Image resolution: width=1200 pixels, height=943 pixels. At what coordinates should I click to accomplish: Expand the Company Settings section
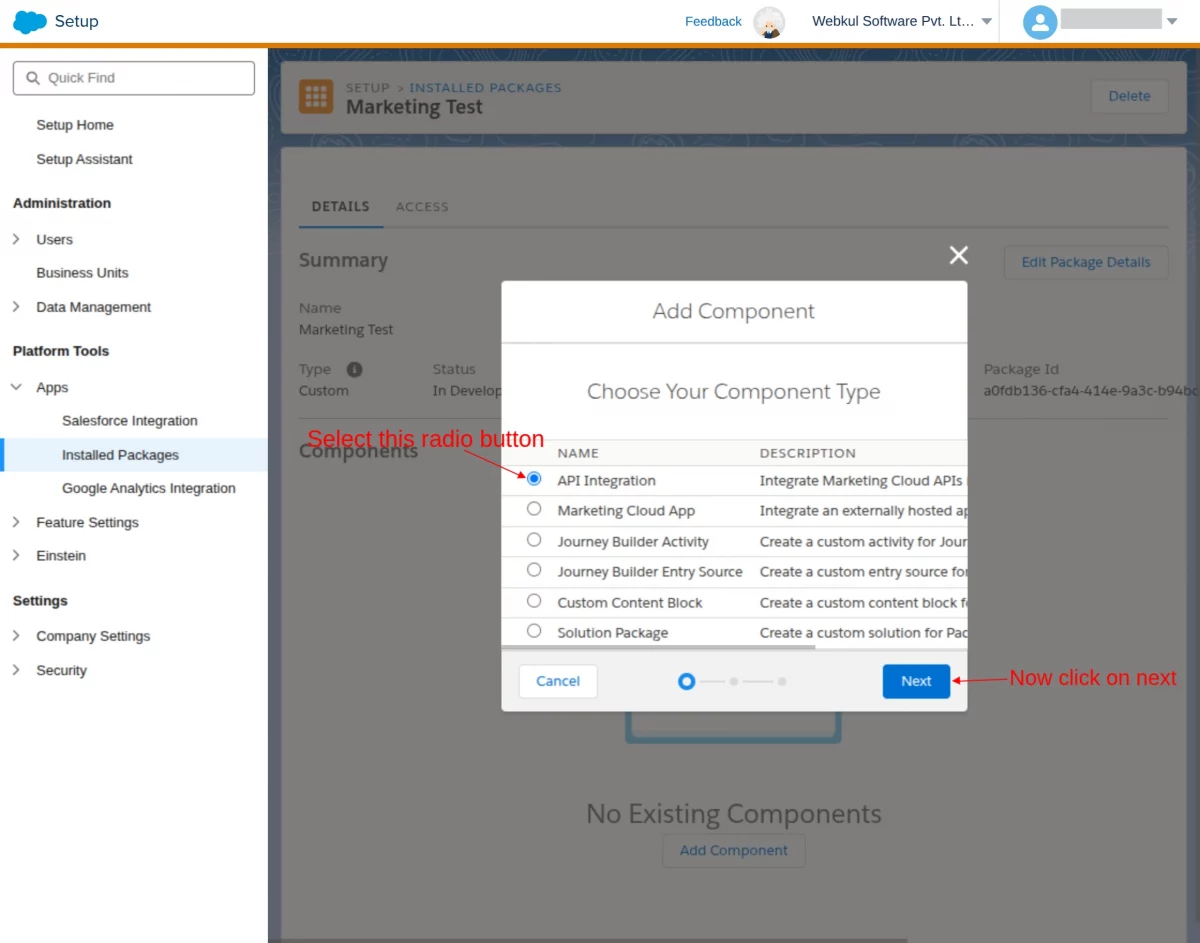tap(16, 636)
